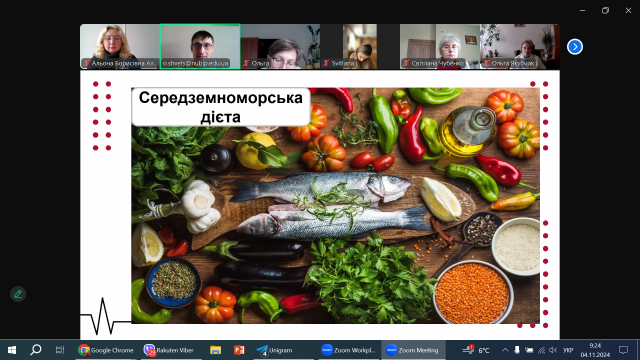The image size is (640, 360).
Task: Close the Zoom meeting window
Action: tap(628, 11)
